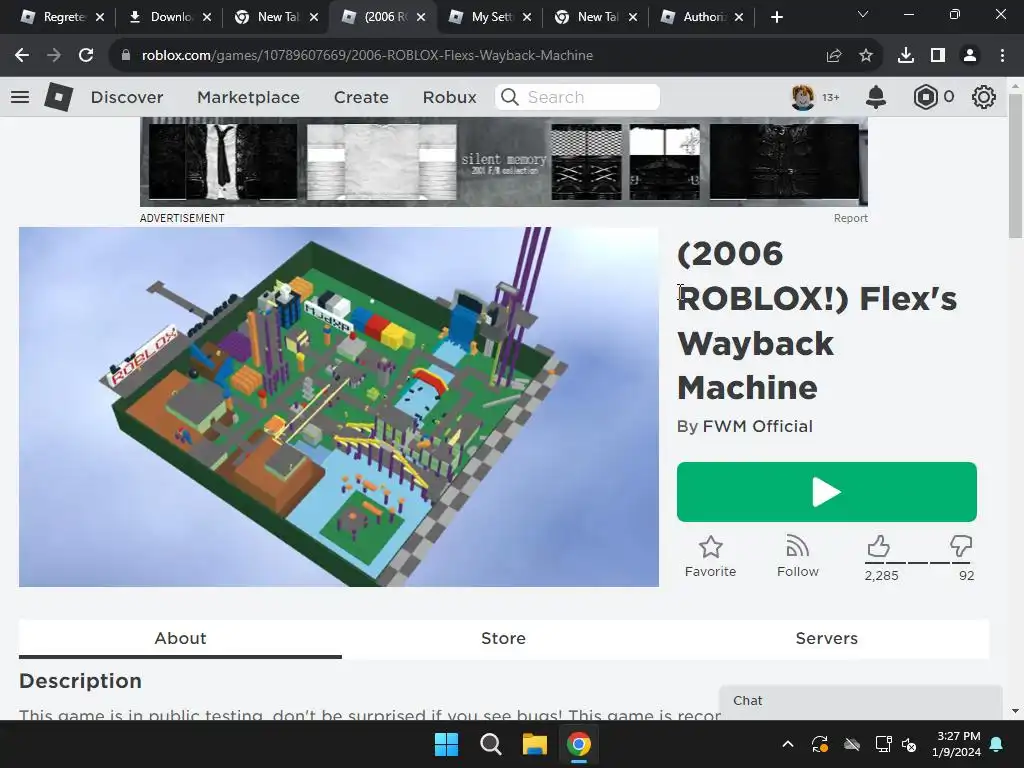Open the Marketplace page
This screenshot has height=768, width=1024.
click(248, 97)
